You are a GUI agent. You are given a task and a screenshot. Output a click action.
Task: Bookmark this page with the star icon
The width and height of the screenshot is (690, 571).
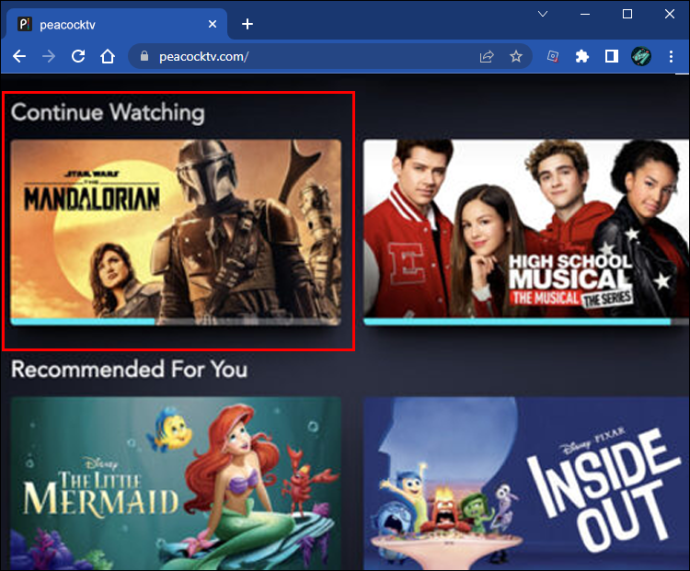516,56
